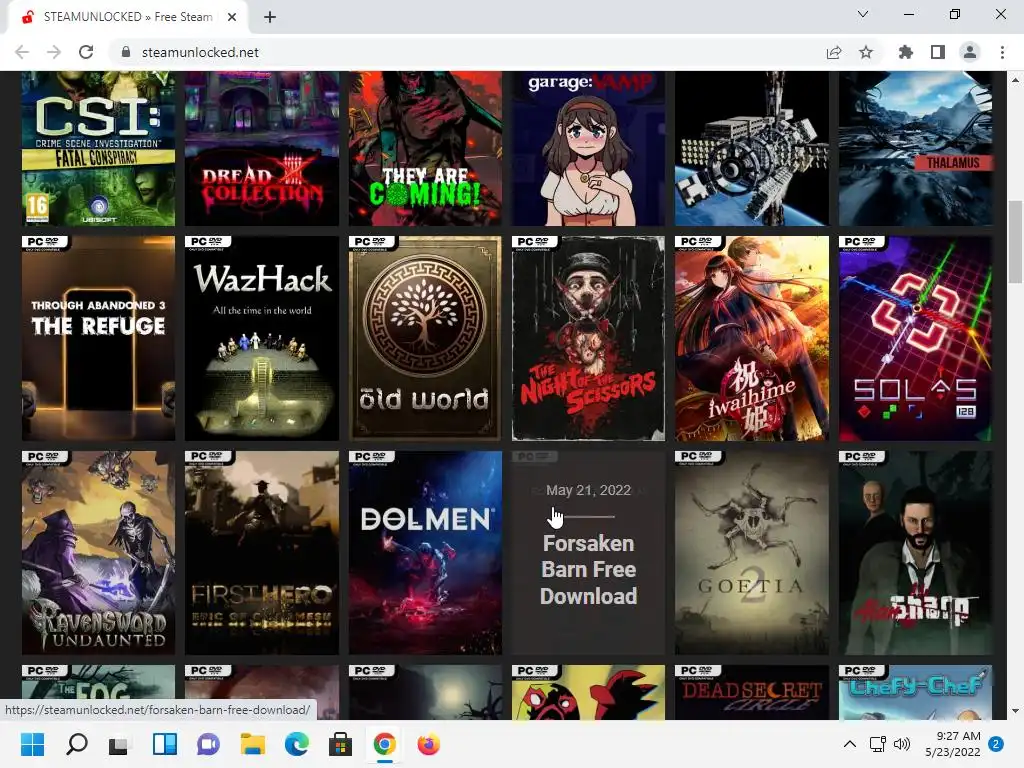The height and width of the screenshot is (768, 1024).
Task: Open Dead Secret Circle game cover
Action: point(752,692)
